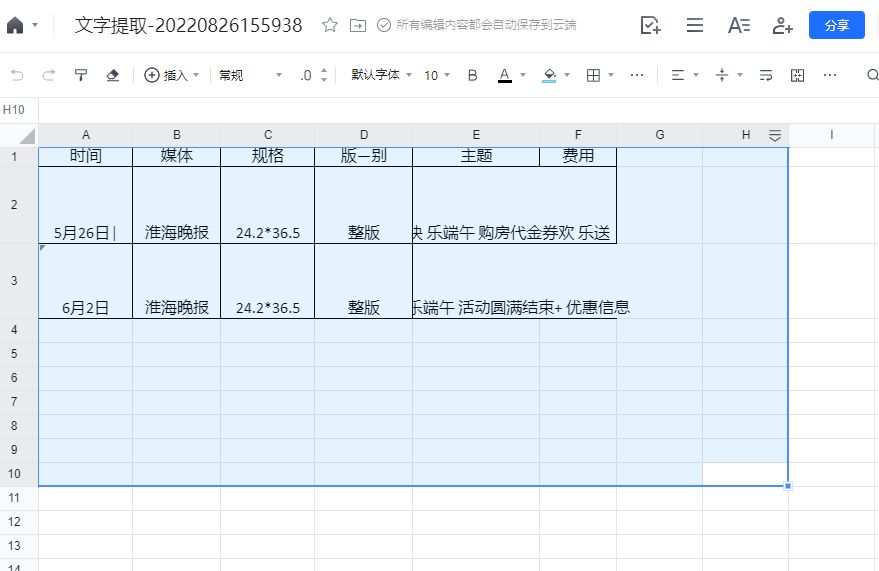Image resolution: width=879 pixels, height=571 pixels.
Task: Apply cell borders icon
Action: [593, 75]
